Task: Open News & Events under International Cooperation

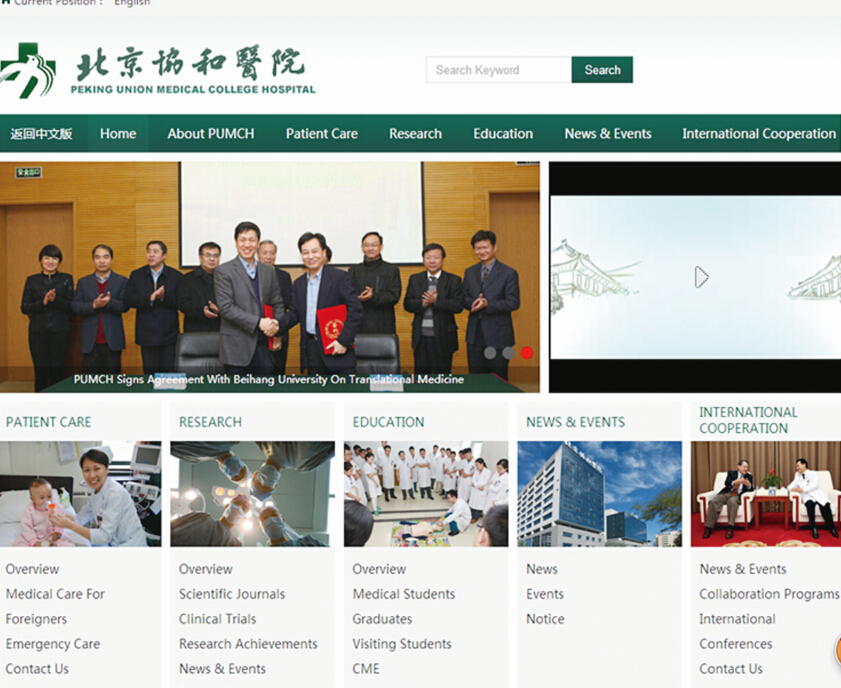Action: (x=743, y=569)
